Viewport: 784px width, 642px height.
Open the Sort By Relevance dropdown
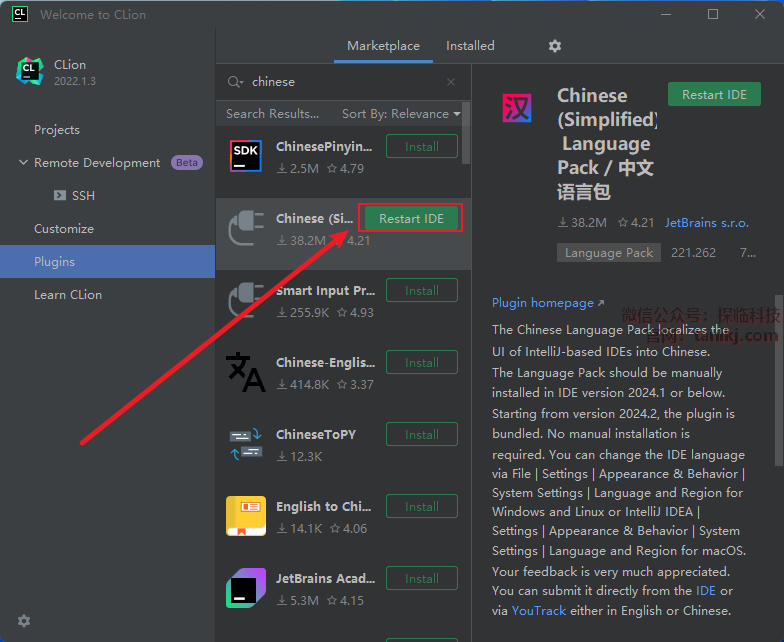pyautogui.click(x=400, y=114)
